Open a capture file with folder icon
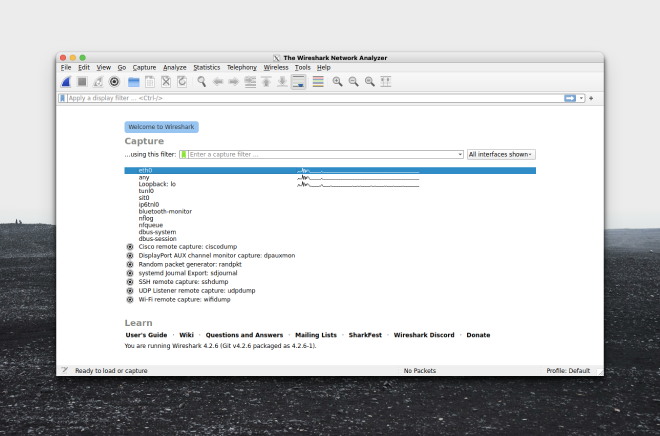This screenshot has height=436, width=660. [x=133, y=82]
